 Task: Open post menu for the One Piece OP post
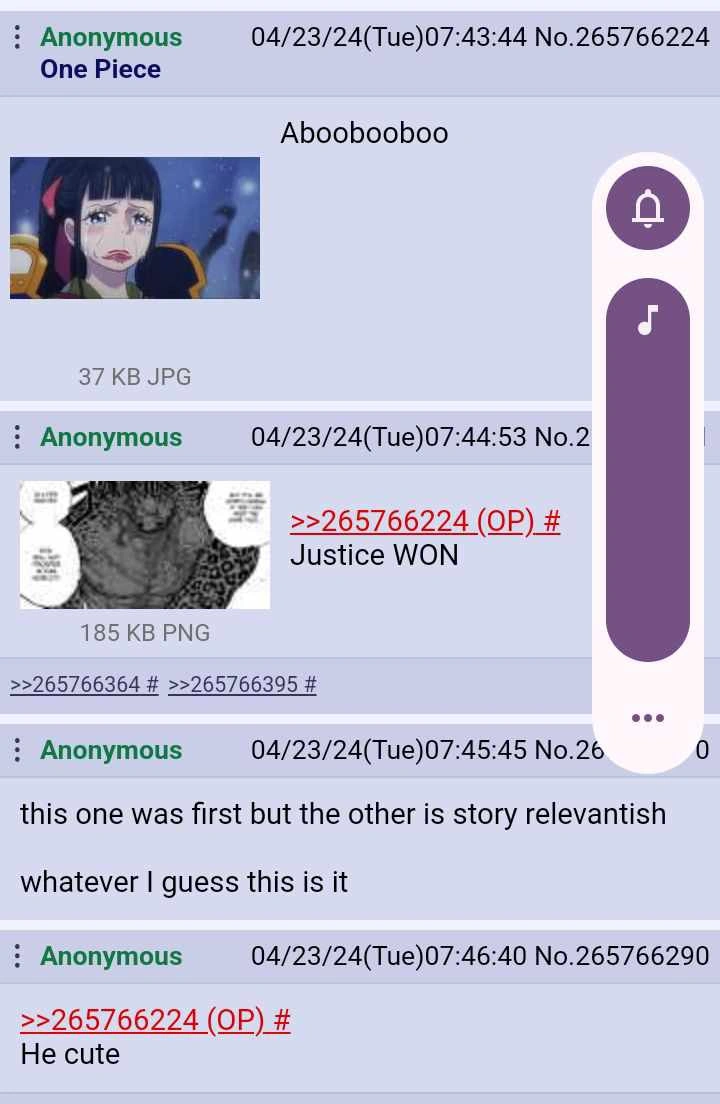[18, 37]
